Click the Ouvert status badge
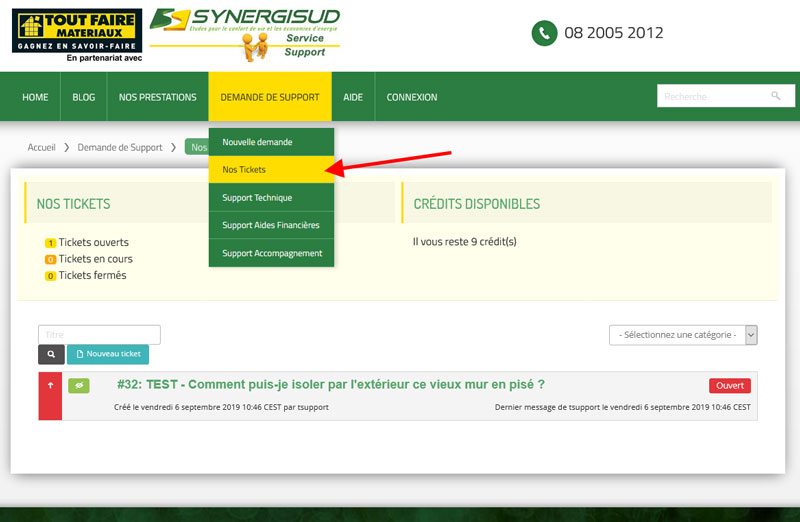The image size is (800, 522). (729, 386)
